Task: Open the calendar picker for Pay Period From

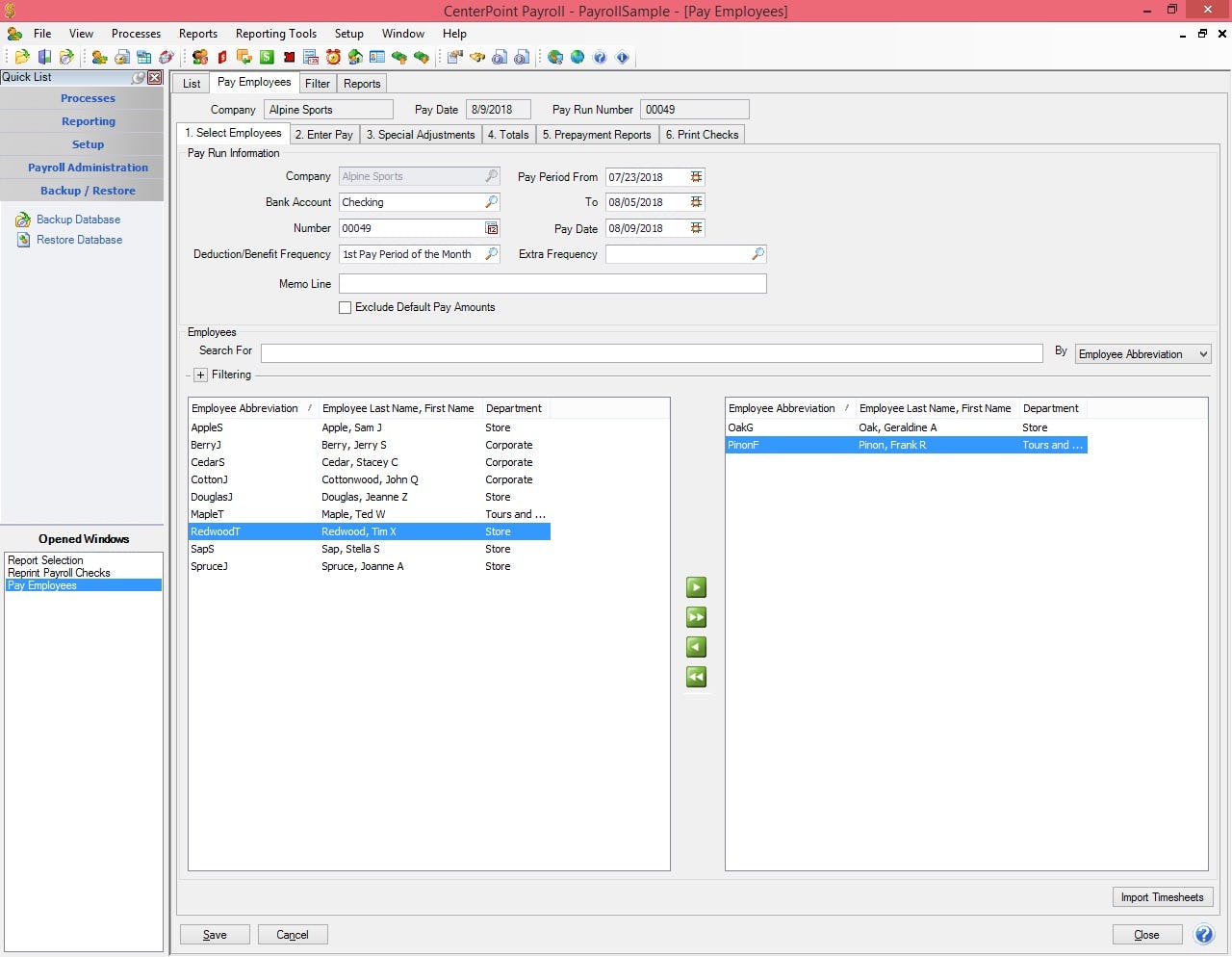Action: click(x=695, y=176)
